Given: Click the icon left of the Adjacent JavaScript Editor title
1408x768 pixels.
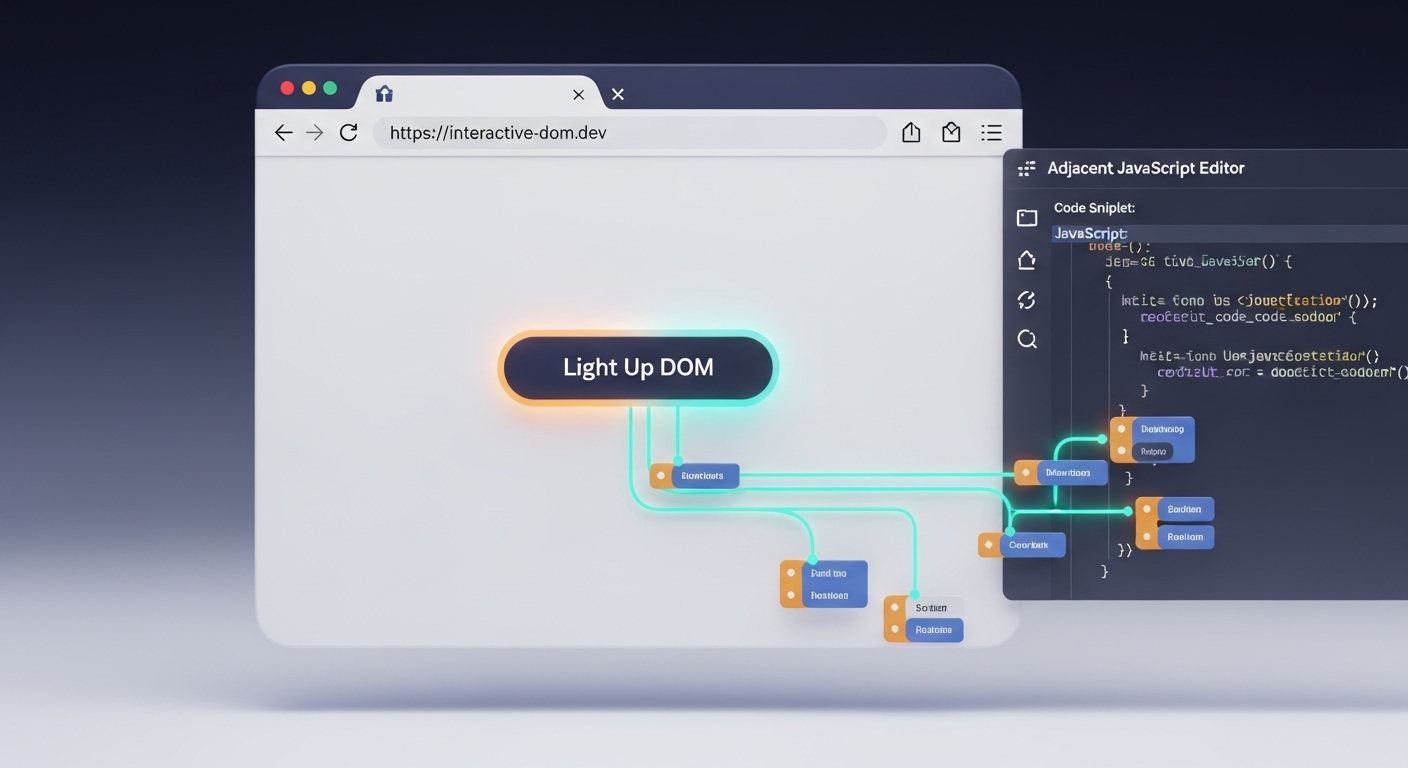Looking at the screenshot, I should [1027, 169].
